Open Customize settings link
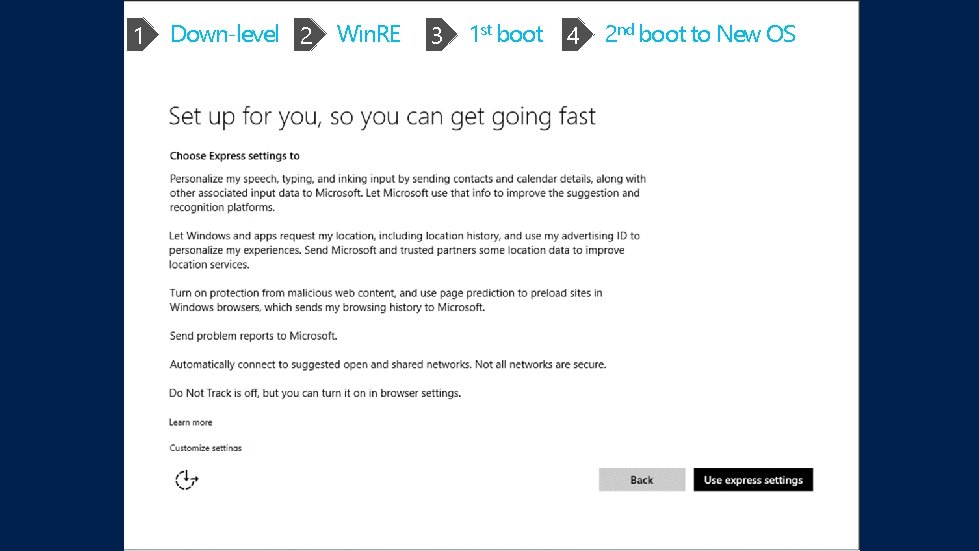 pos(205,448)
